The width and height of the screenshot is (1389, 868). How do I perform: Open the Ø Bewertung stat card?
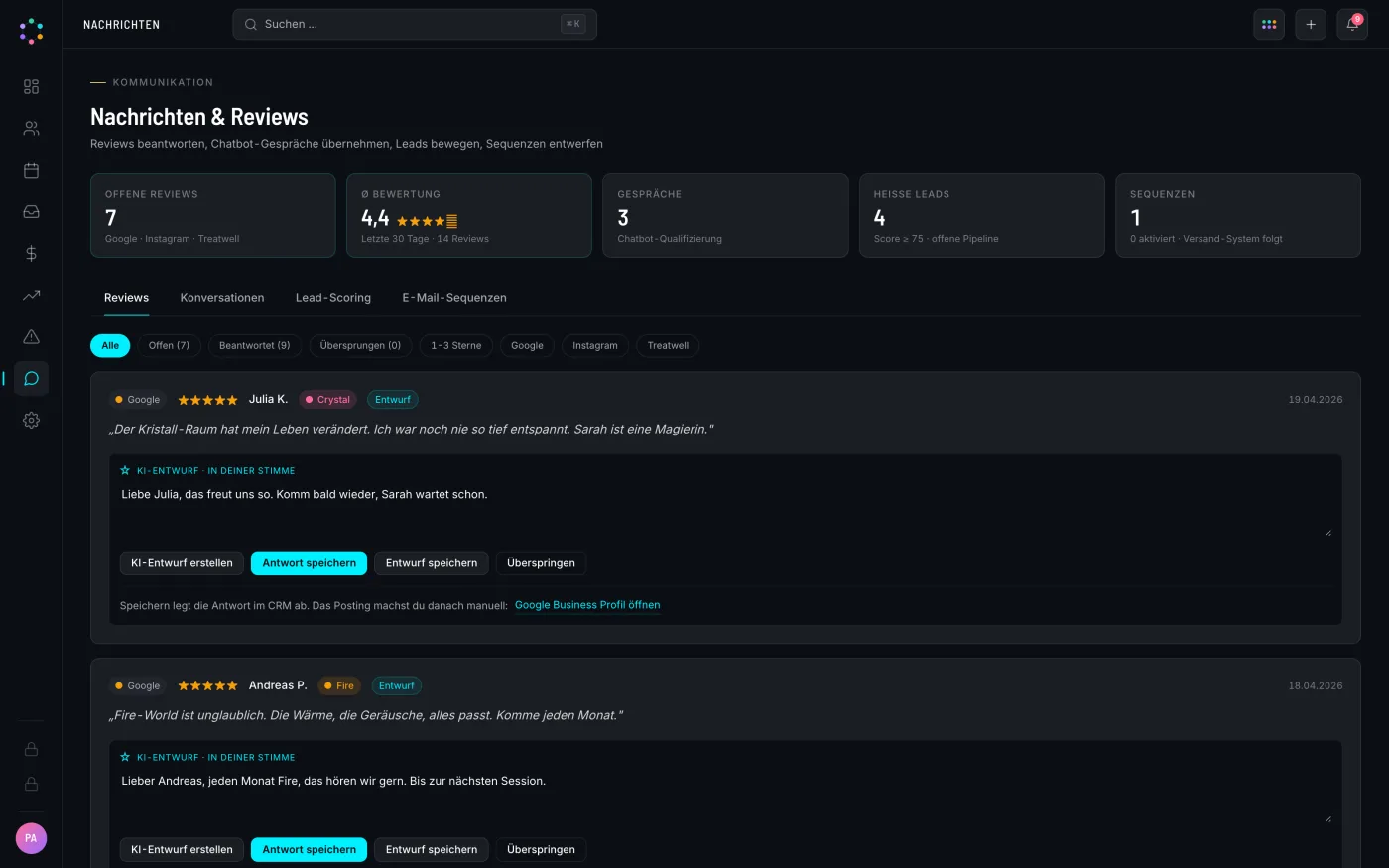tap(469, 215)
